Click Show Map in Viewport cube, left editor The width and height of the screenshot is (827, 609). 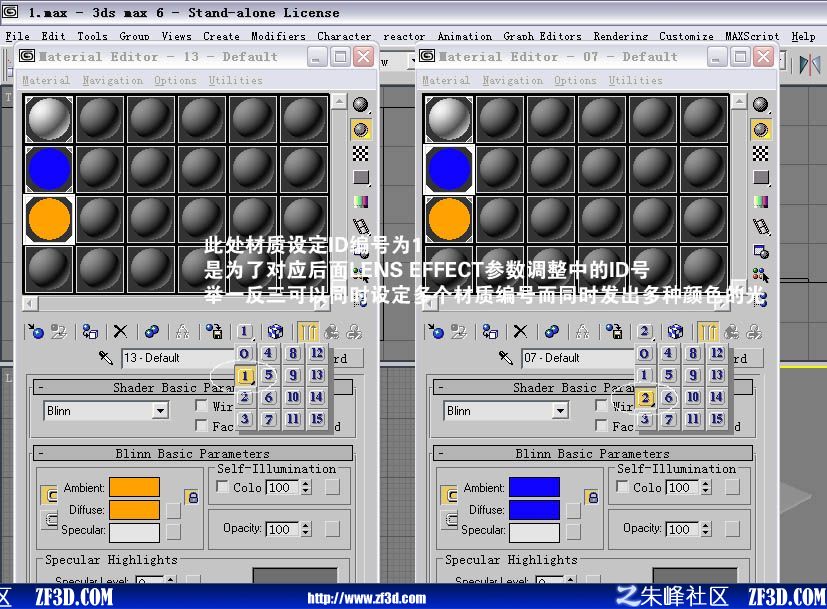275,332
